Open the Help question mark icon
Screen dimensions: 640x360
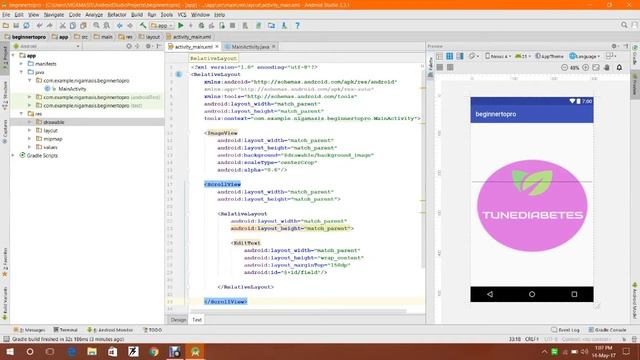click(298, 25)
